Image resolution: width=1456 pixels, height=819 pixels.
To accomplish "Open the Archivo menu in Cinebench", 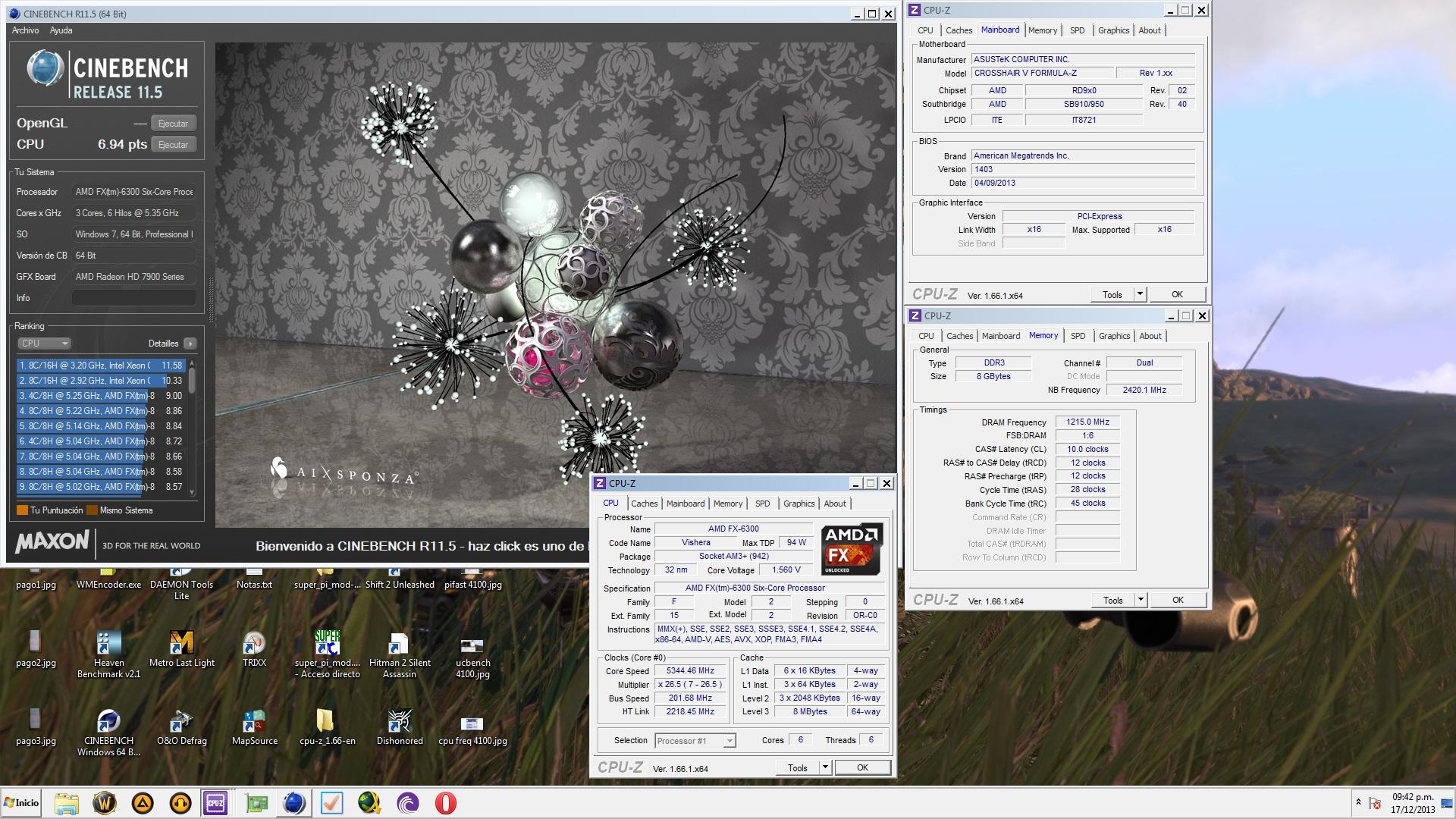I will pyautogui.click(x=25, y=30).
